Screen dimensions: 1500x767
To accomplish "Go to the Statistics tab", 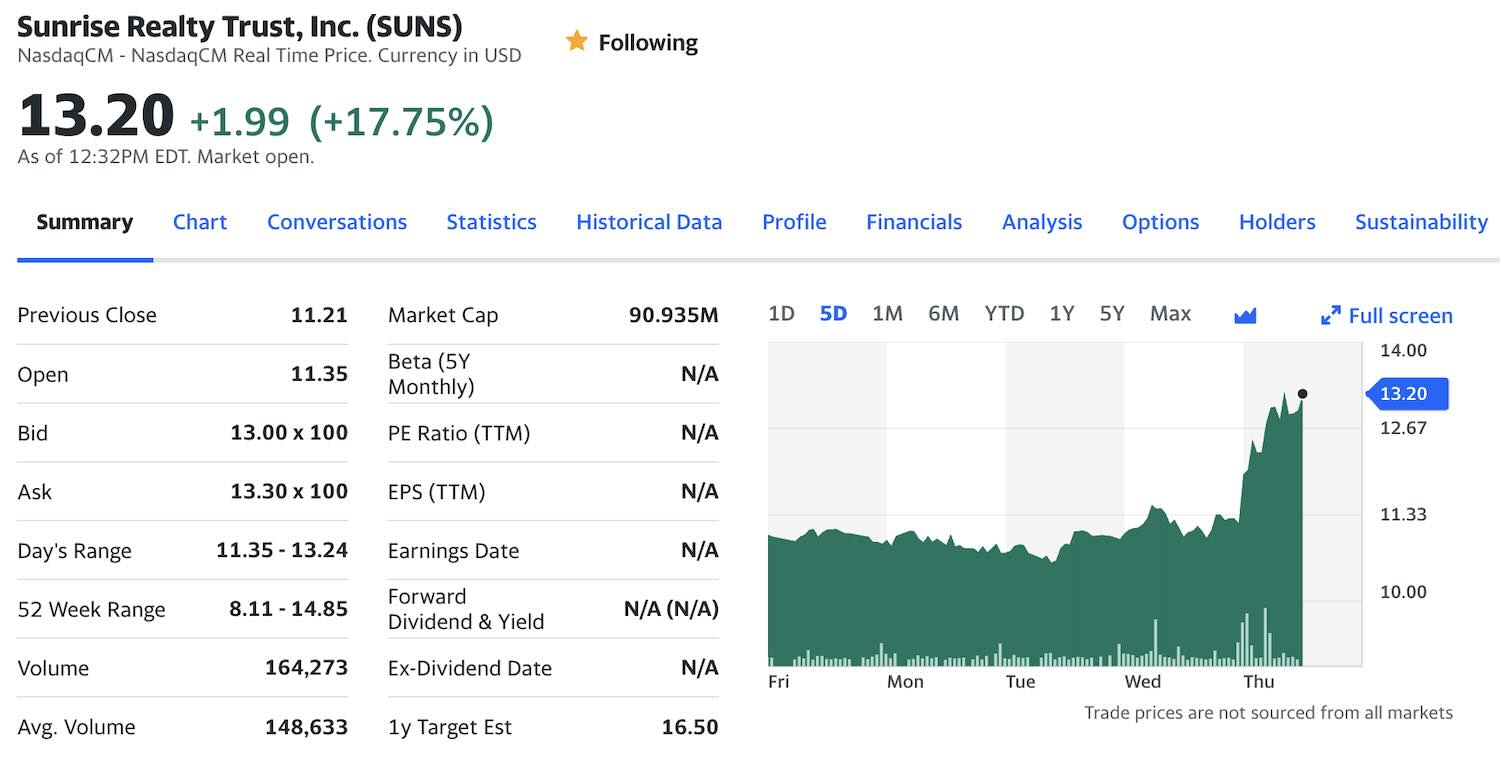I will 491,222.
